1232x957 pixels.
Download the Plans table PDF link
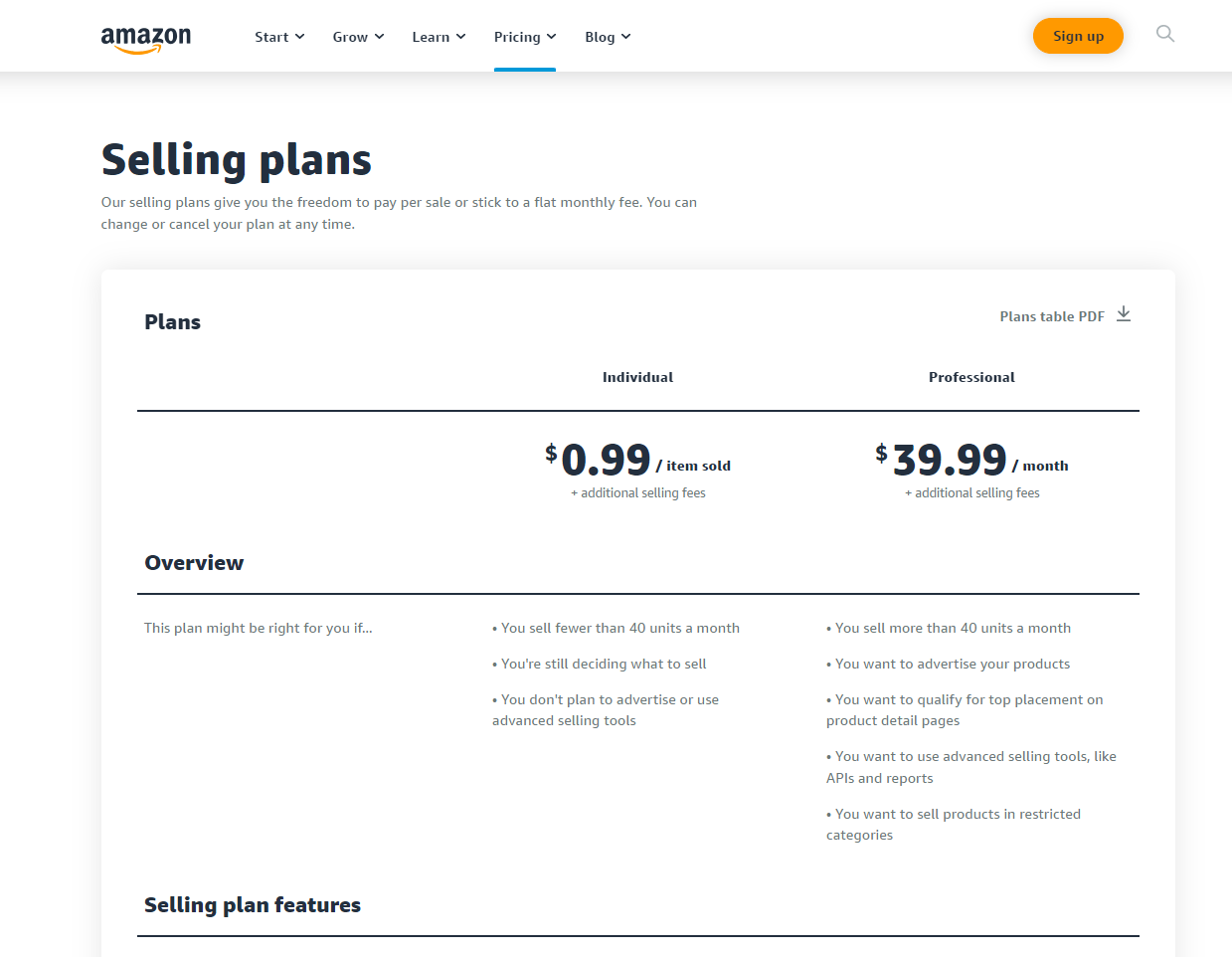1052,316
